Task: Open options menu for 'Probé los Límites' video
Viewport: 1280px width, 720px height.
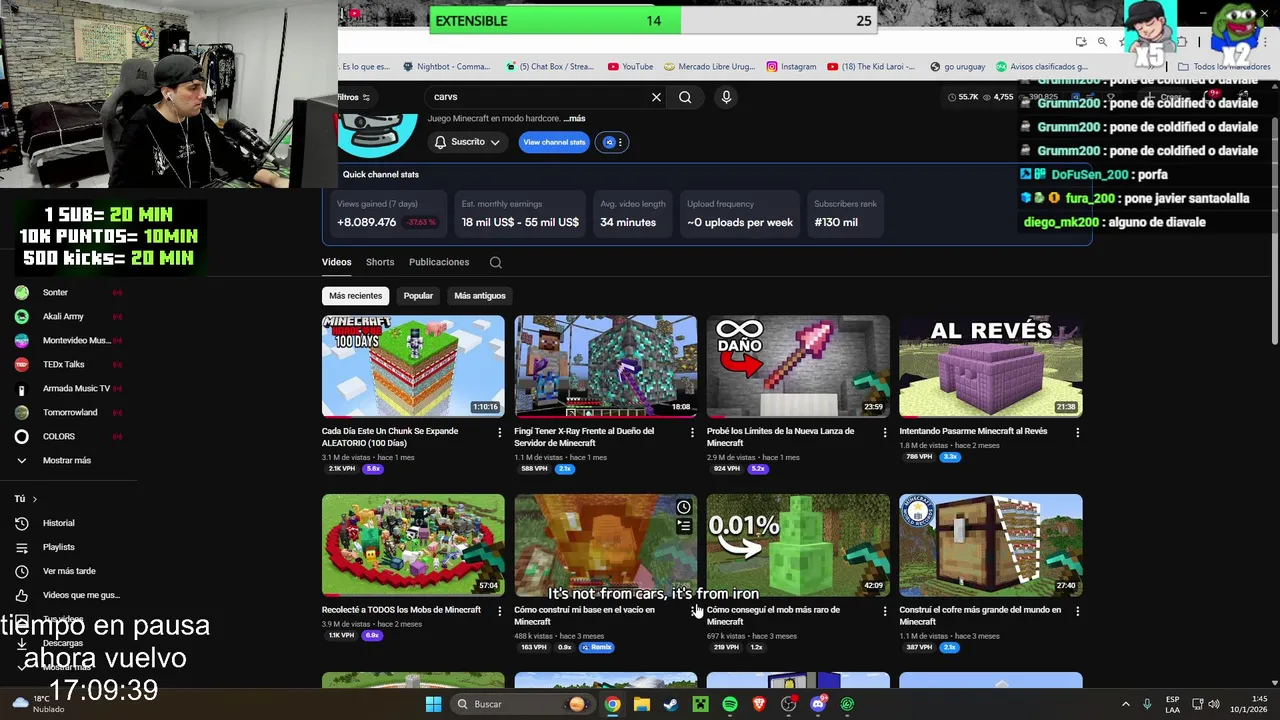Action: tap(884, 432)
